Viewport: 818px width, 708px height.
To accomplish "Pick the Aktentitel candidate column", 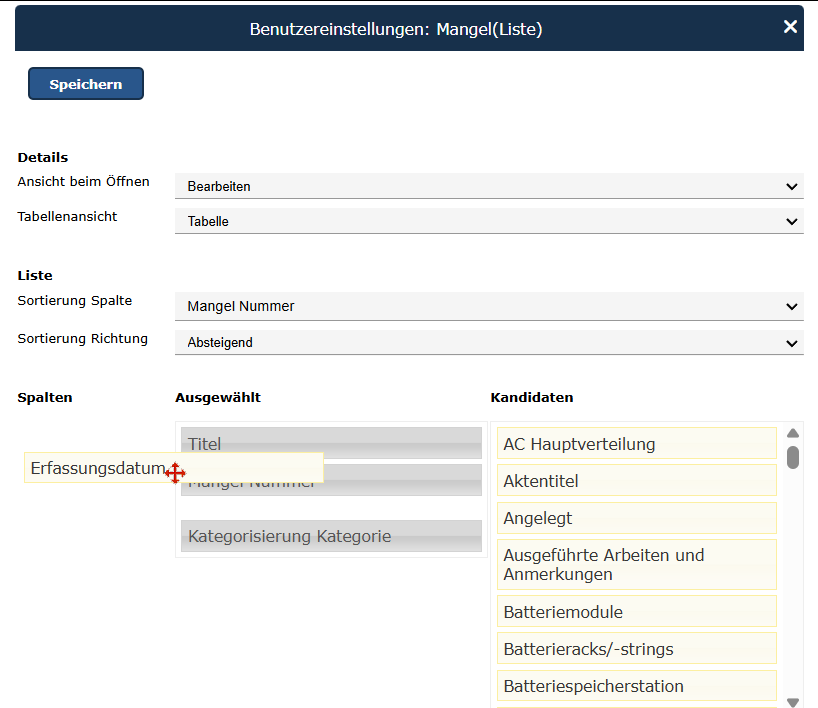I will tap(636, 481).
